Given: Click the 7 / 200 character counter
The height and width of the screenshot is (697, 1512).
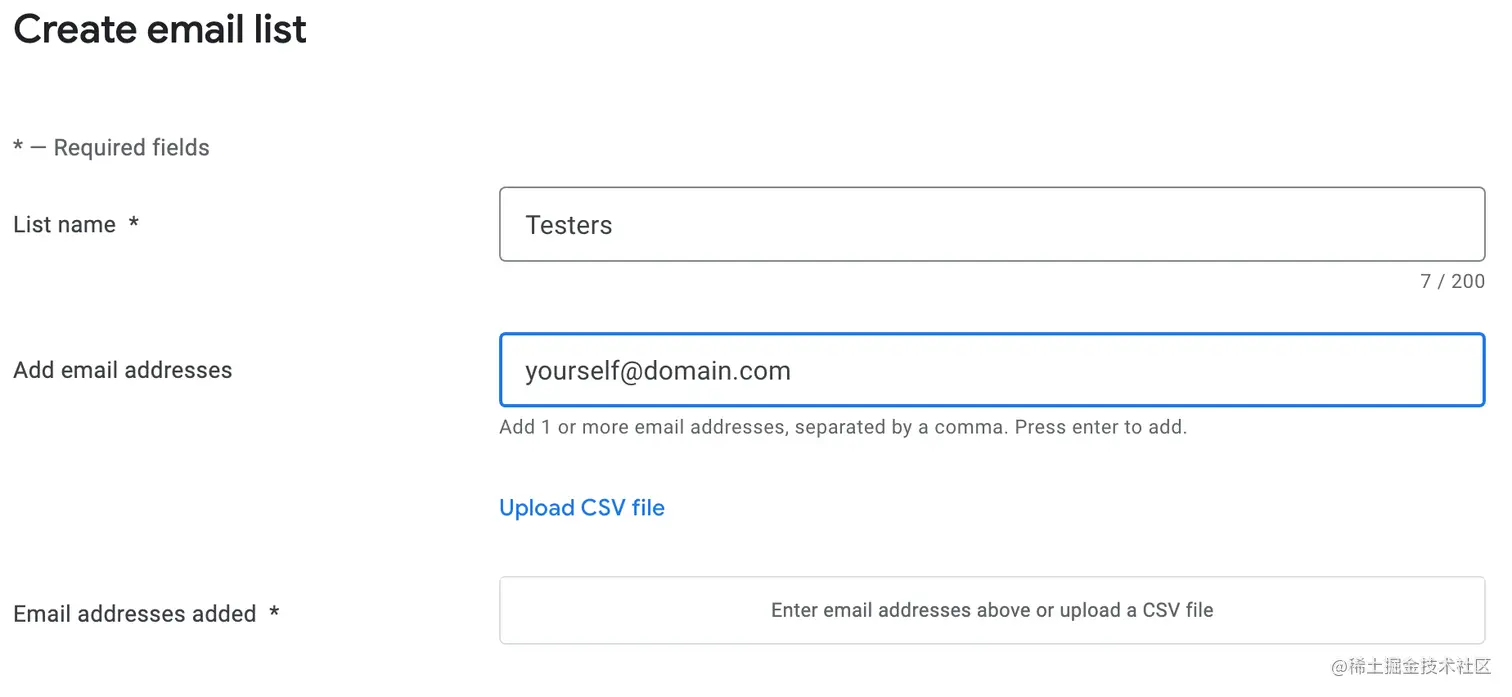Looking at the screenshot, I should coord(1453,281).
